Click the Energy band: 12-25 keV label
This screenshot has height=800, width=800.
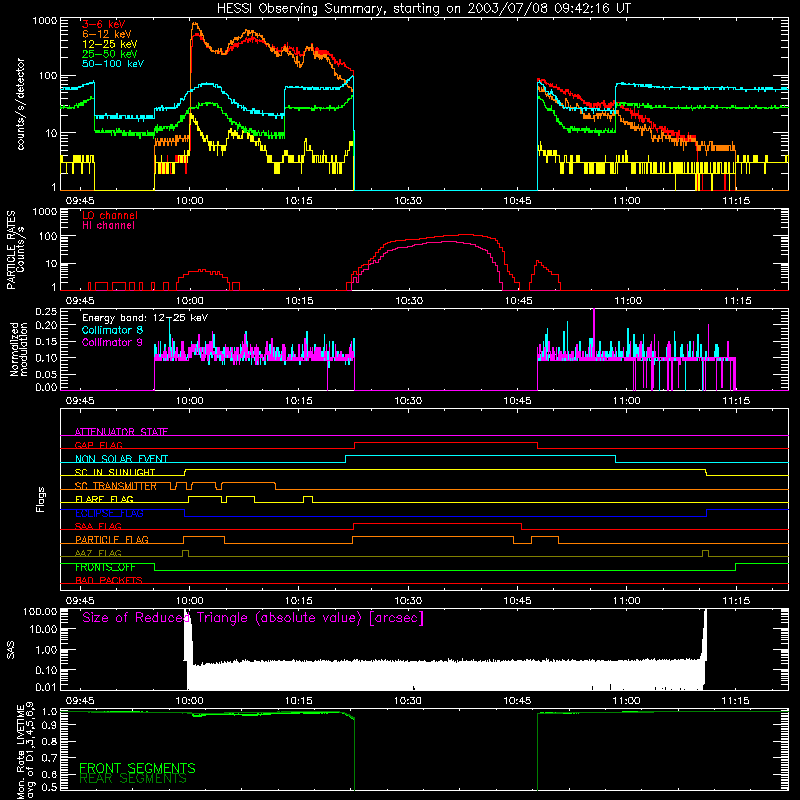click(x=145, y=318)
